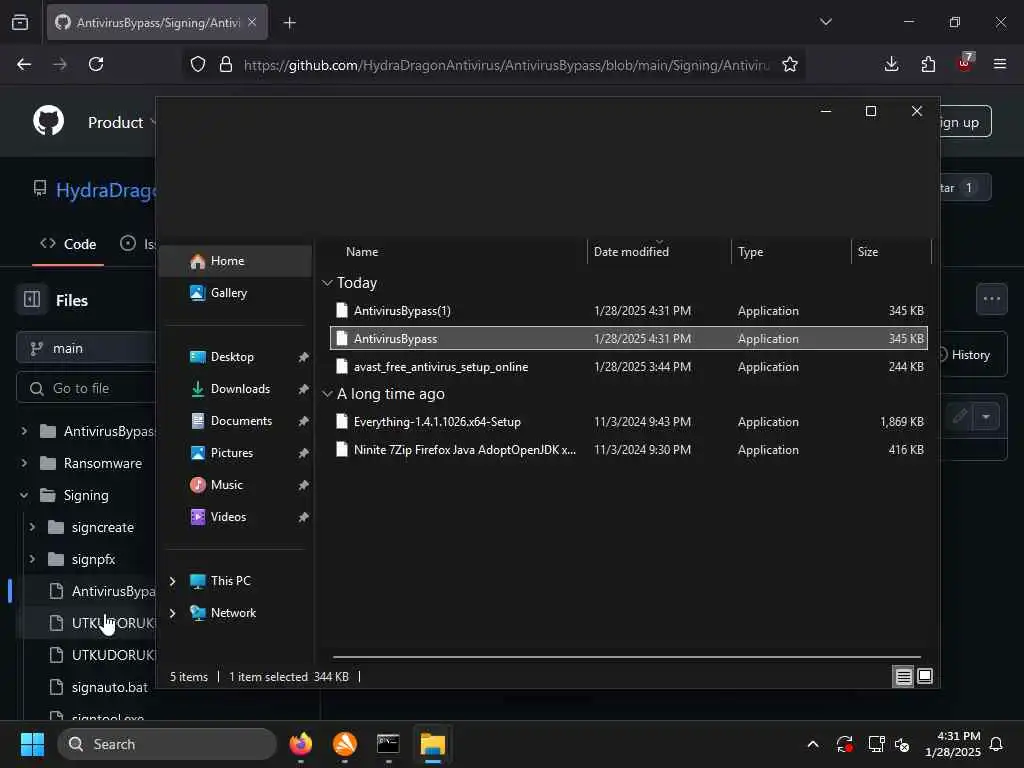Unpin Desktop from quick access

click(303, 357)
